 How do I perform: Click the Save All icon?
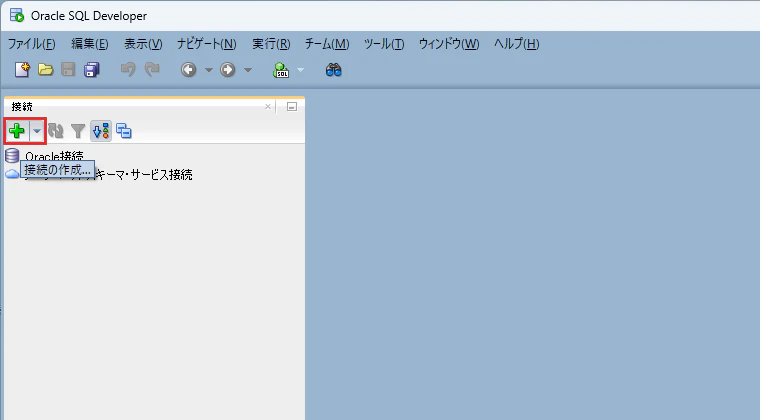(x=92, y=70)
